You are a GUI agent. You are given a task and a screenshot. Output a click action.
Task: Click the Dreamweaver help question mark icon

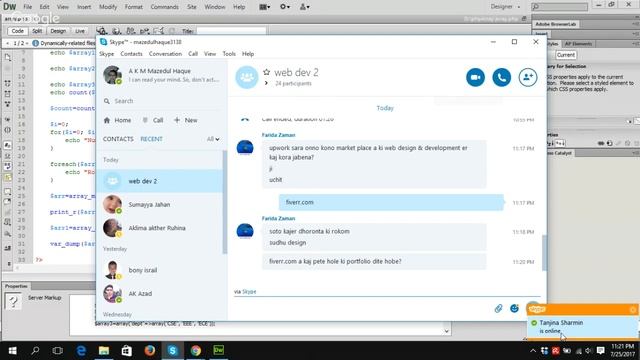click(x=13, y=302)
